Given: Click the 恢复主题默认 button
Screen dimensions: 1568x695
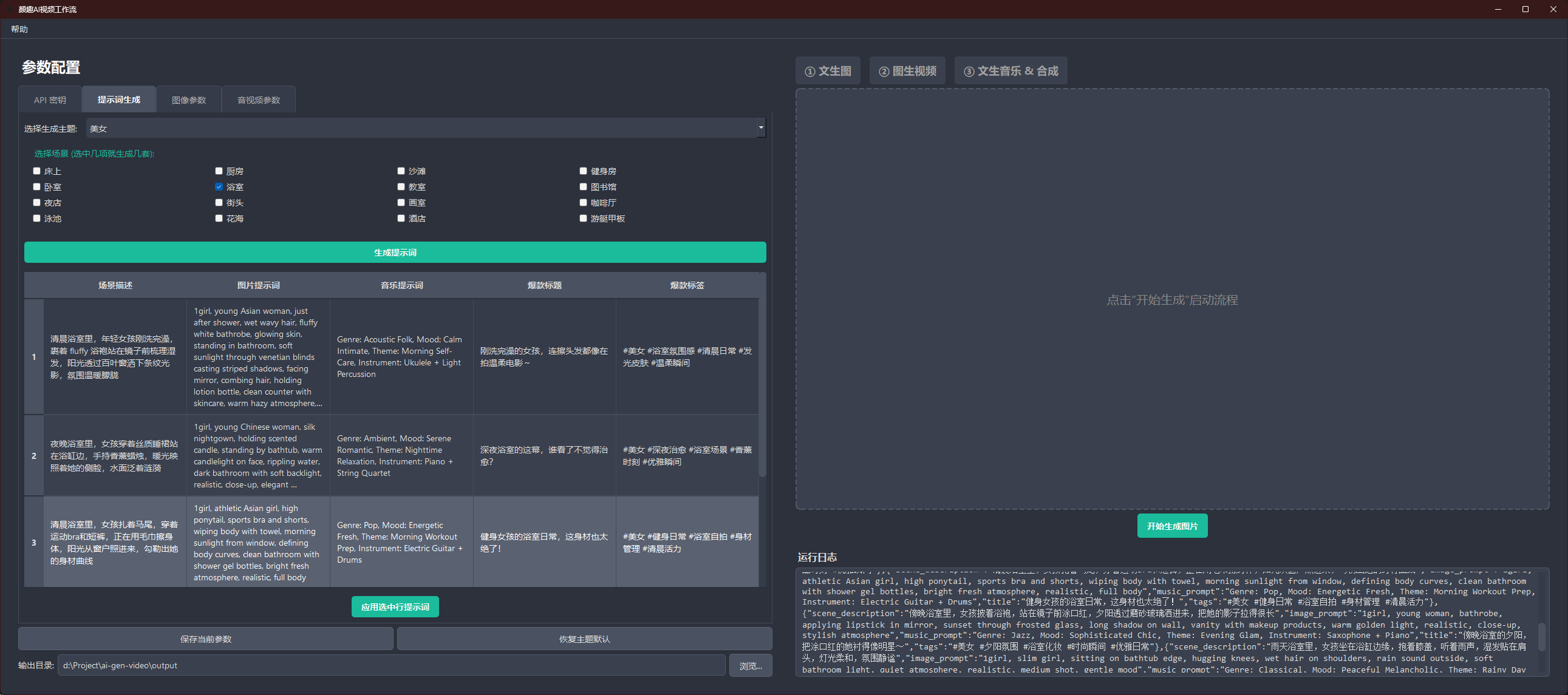Looking at the screenshot, I should pos(584,639).
